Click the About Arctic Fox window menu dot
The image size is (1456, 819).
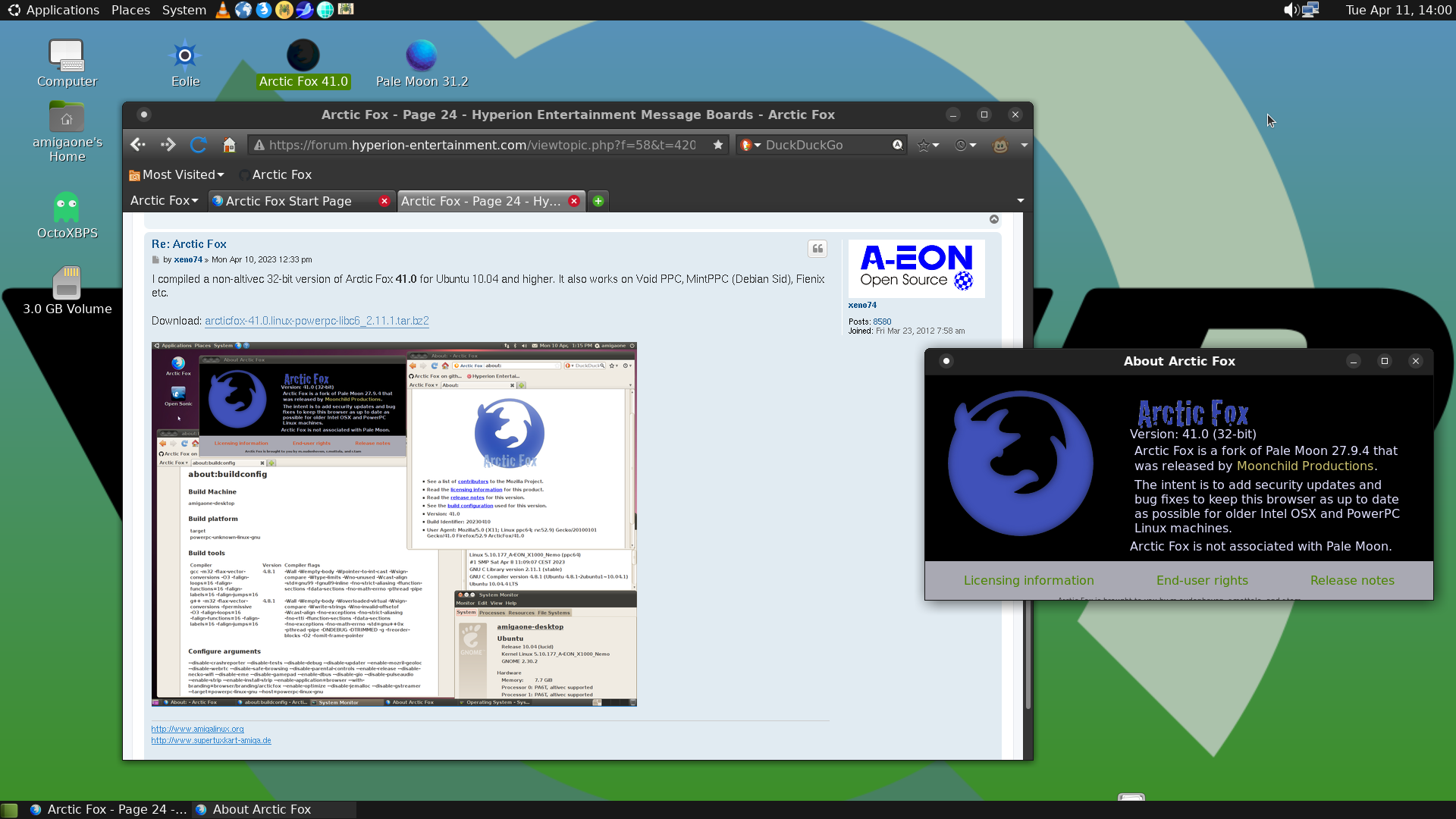coord(946,361)
